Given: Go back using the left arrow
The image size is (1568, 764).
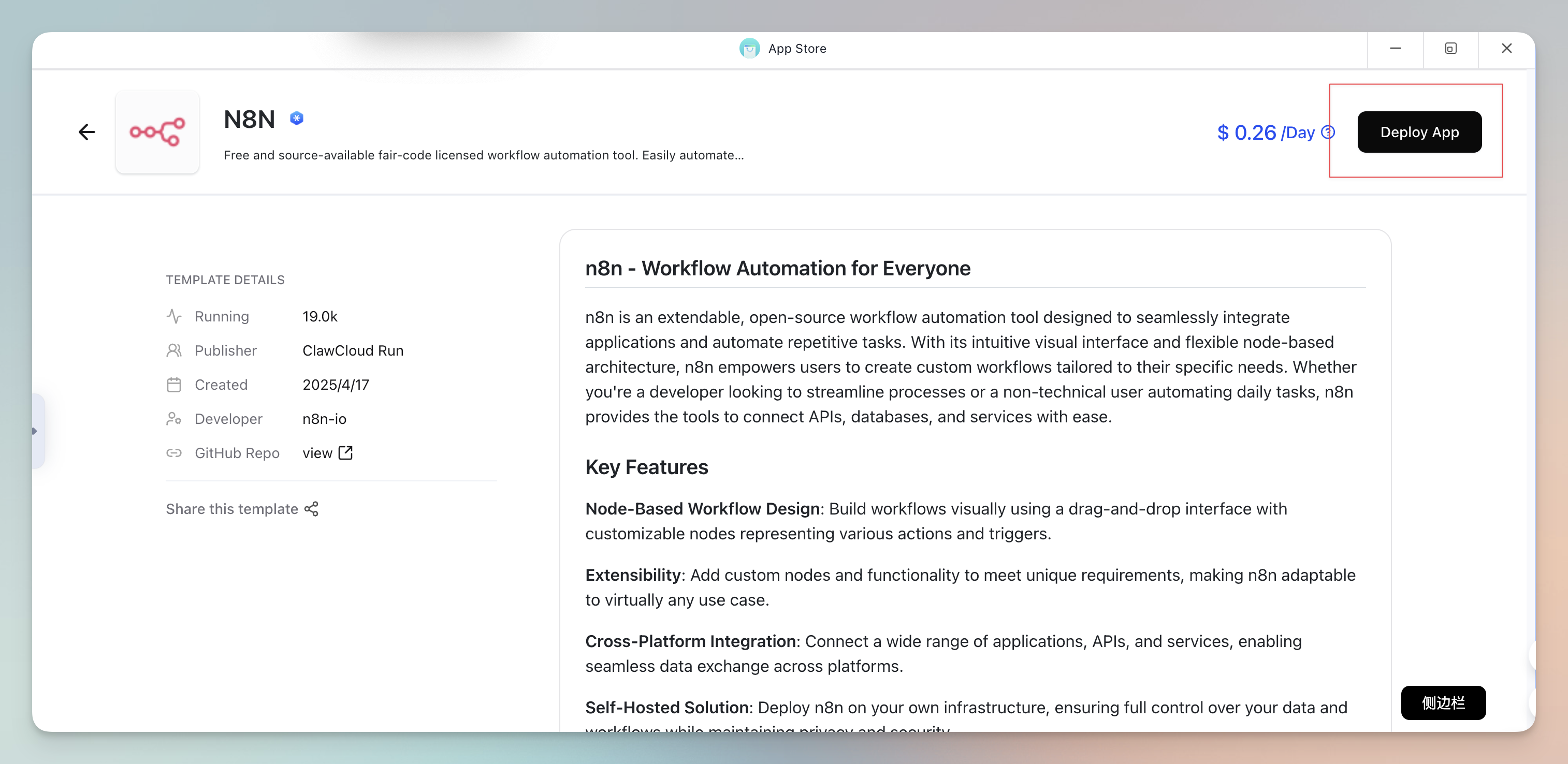Looking at the screenshot, I should (87, 132).
